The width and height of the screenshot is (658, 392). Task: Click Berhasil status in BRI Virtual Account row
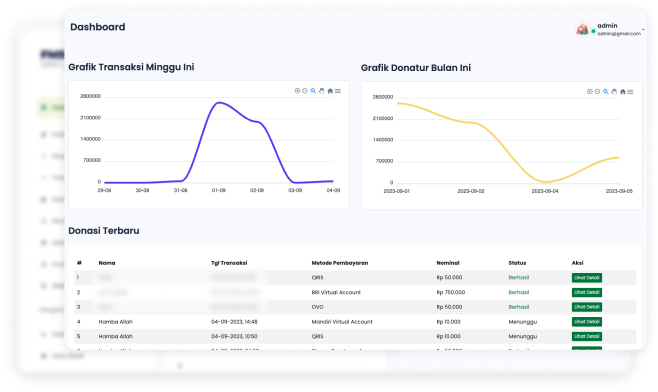[x=519, y=293]
